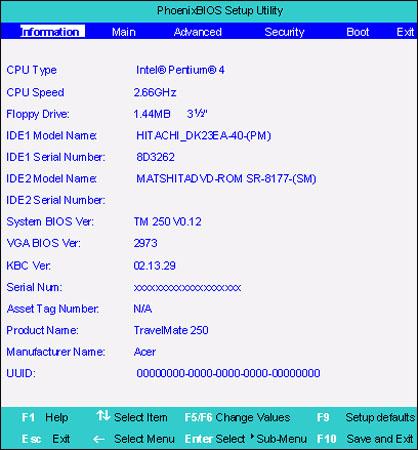This screenshot has height=450, width=418.
Task: Click the Product Name TravelMate 250 value
Action: pyautogui.click(x=171, y=330)
